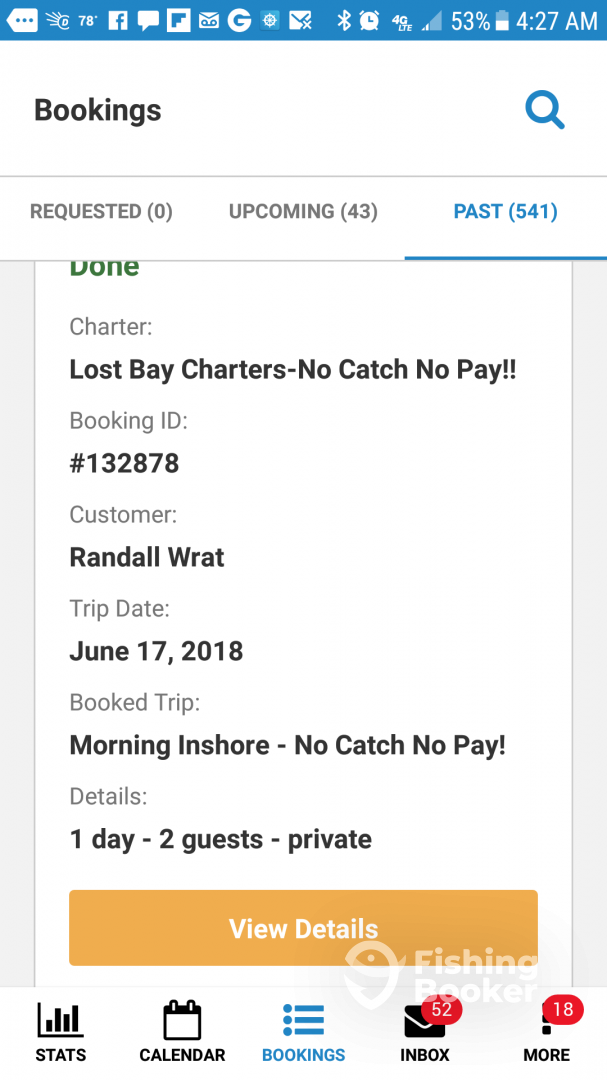607x1080 pixels.
Task: Tap the battery indicator icon
Action: pyautogui.click(x=501, y=20)
